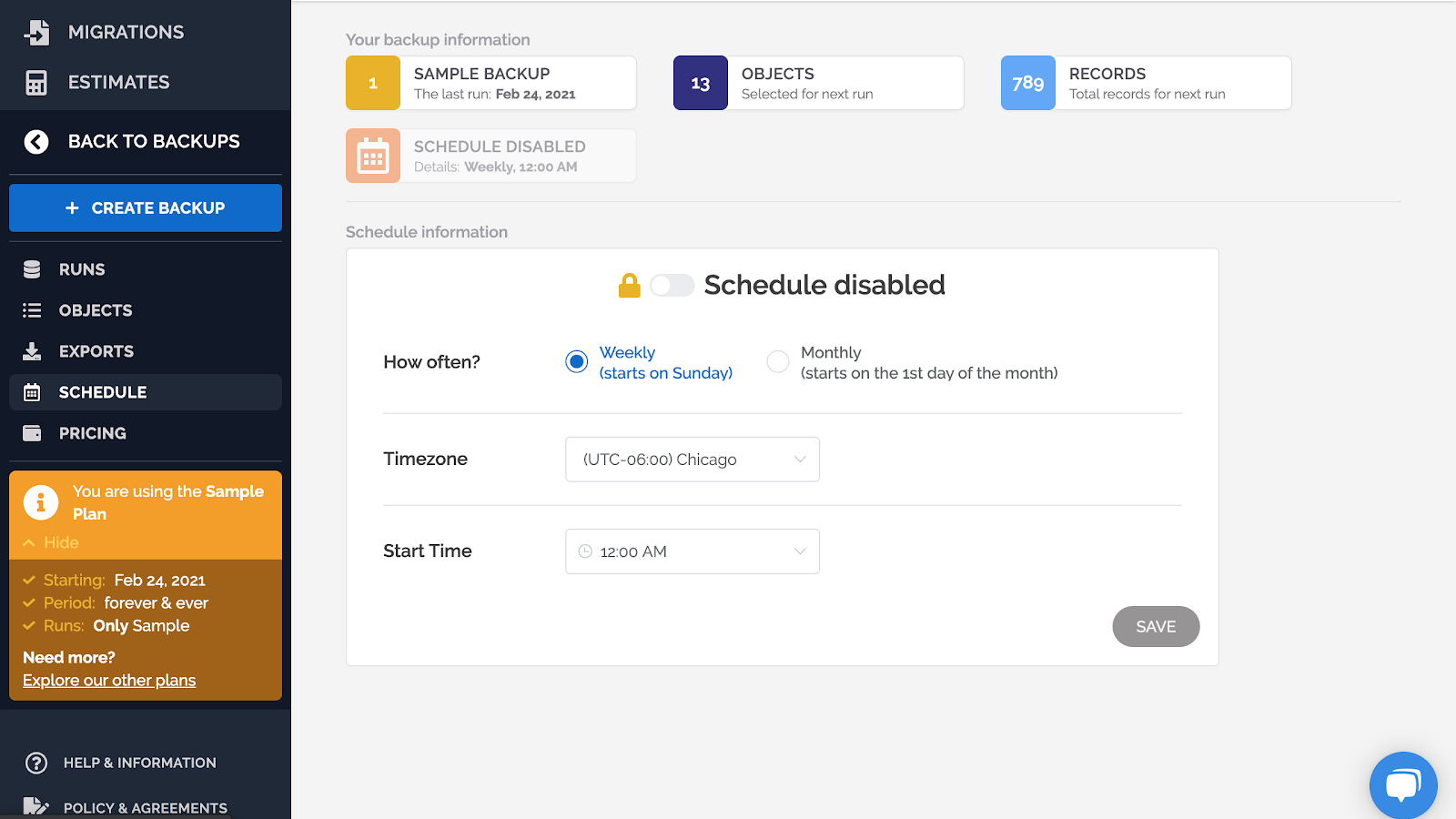Click the Records total card
Image resolution: width=1456 pixels, height=819 pixels.
pos(1146,83)
